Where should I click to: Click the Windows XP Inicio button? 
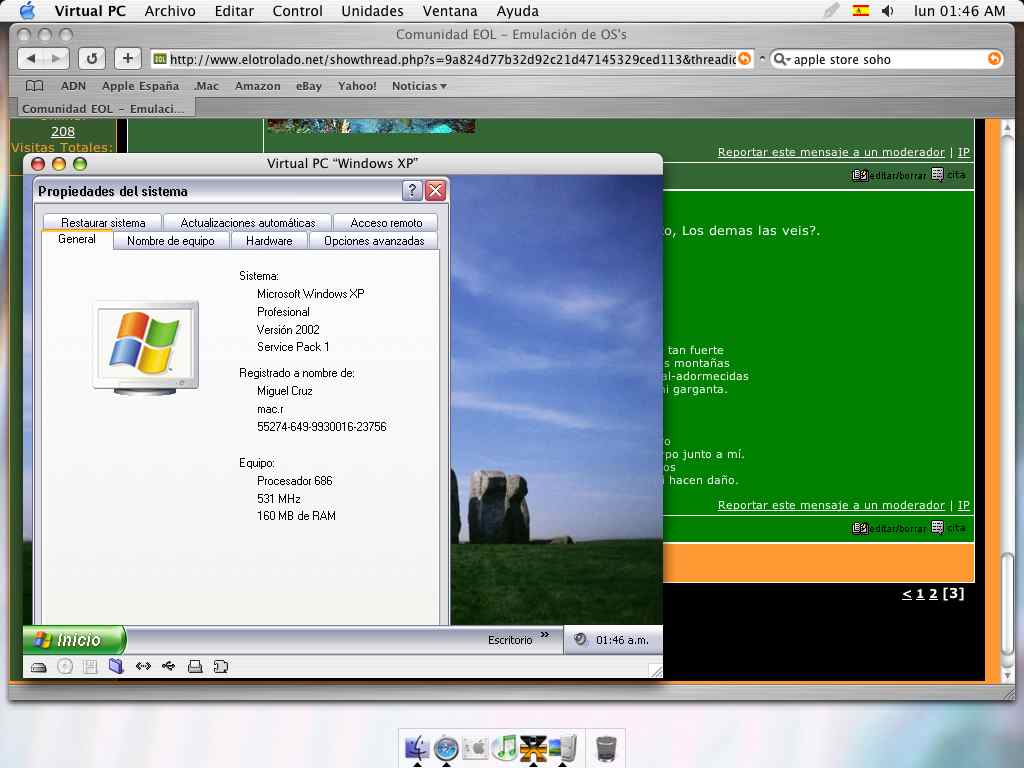coord(74,639)
